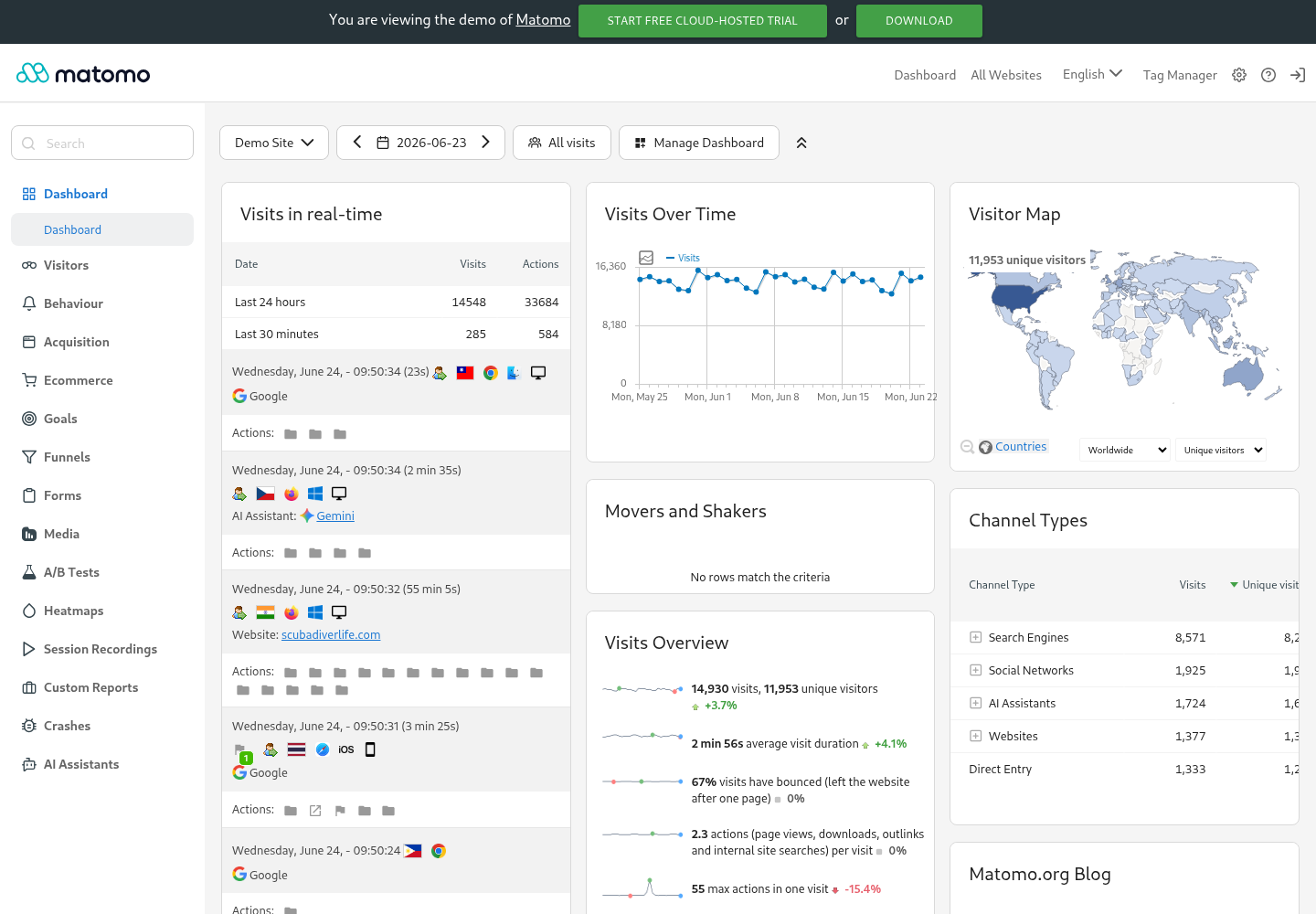Viewport: 1316px width, 914px height.
Task: Open the Unique visitors metric dropdown
Action: (1221, 450)
